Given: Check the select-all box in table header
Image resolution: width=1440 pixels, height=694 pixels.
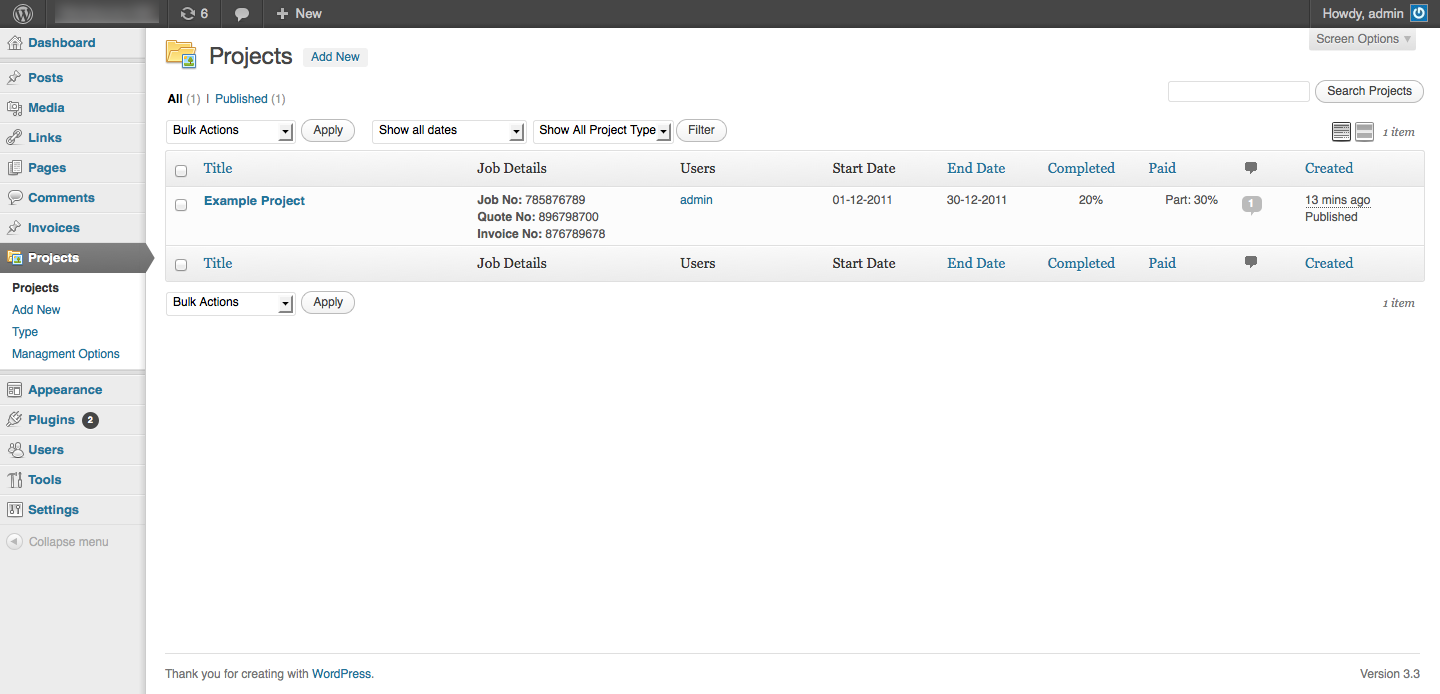Looking at the screenshot, I should pos(181,171).
